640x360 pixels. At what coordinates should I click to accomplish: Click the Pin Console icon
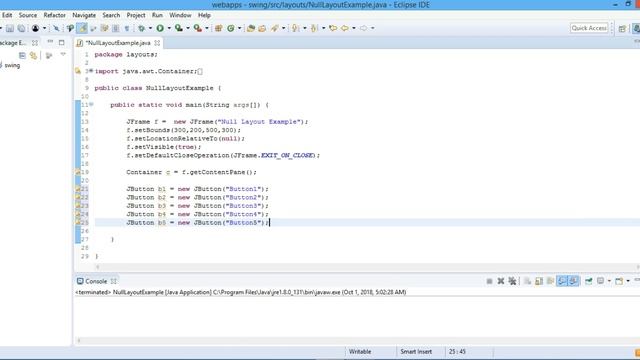(x=589, y=281)
